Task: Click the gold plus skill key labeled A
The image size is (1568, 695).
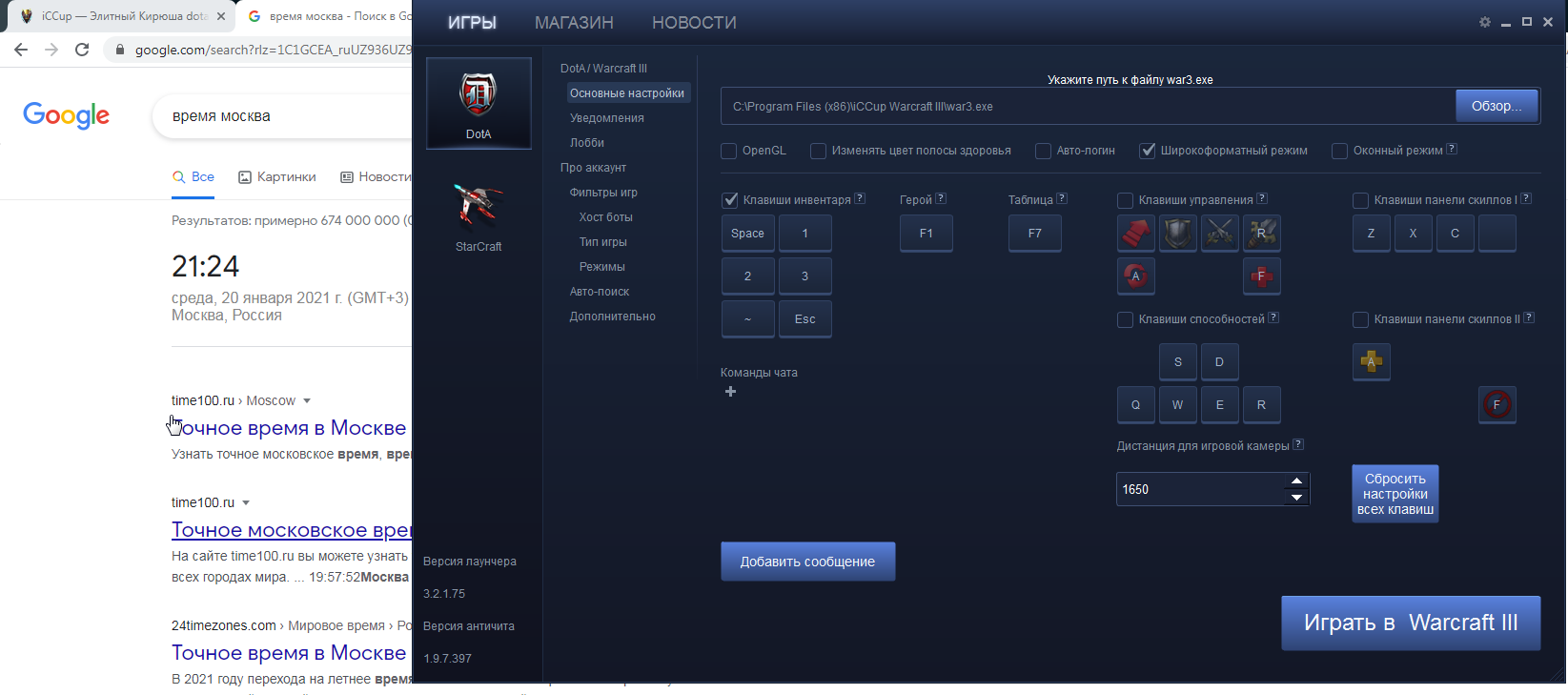Action: click(x=1371, y=361)
